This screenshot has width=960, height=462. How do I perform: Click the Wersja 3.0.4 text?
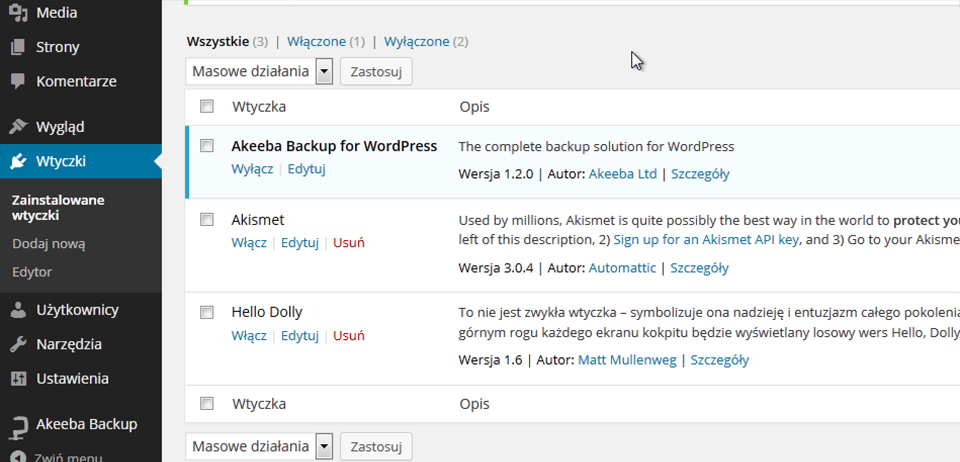pyautogui.click(x=496, y=268)
